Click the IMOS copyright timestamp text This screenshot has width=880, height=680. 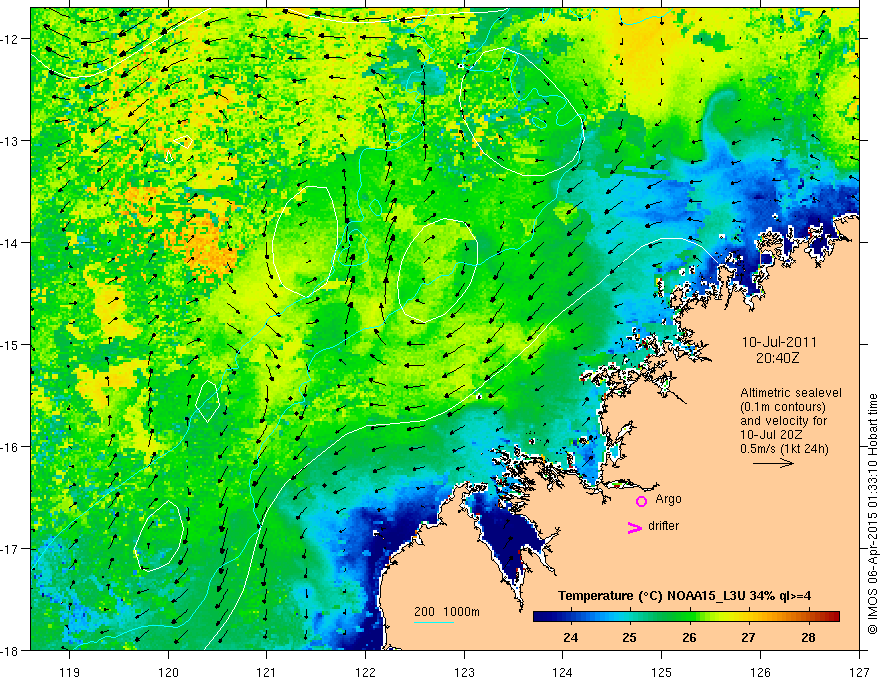click(872, 514)
